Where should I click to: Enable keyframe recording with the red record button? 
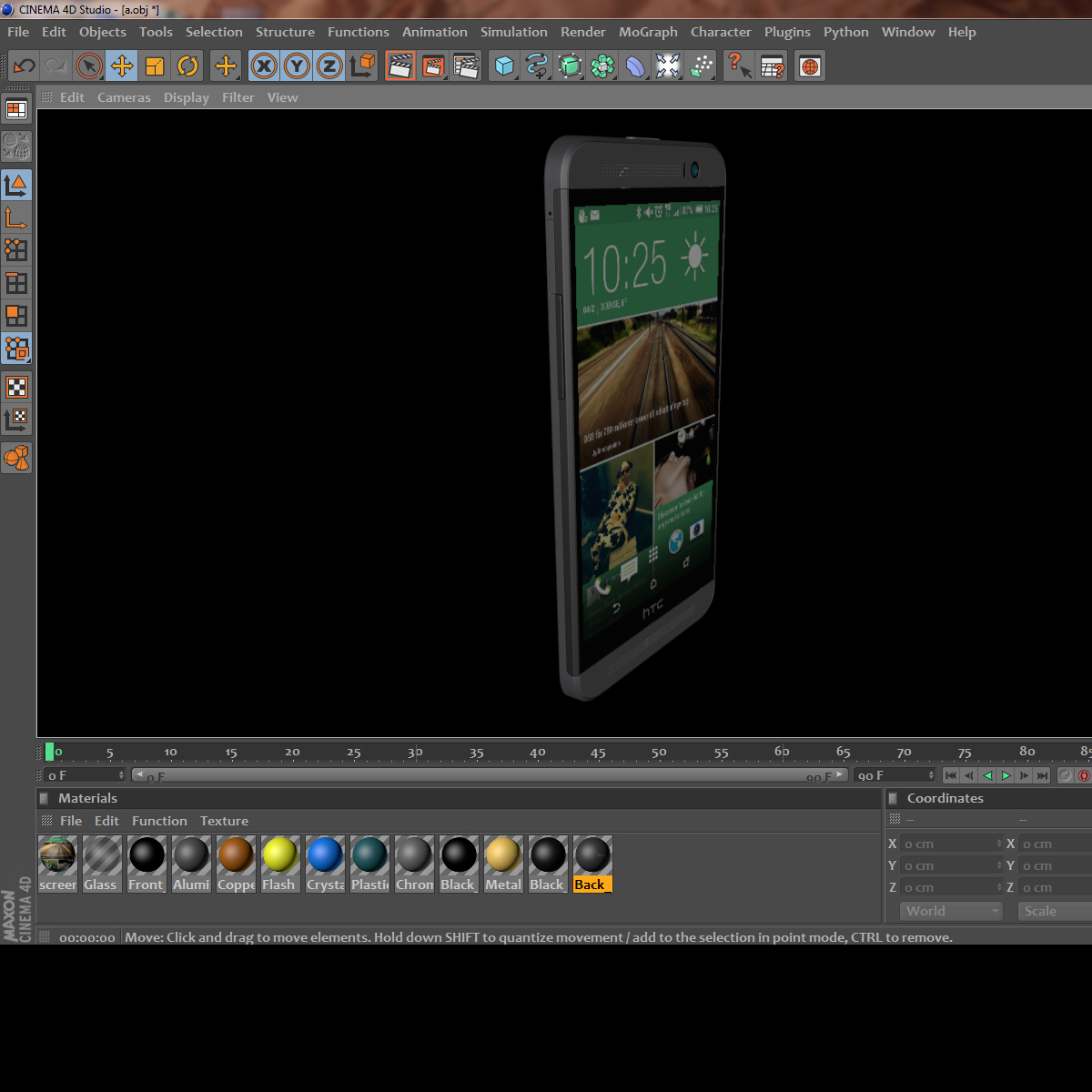click(x=1084, y=775)
